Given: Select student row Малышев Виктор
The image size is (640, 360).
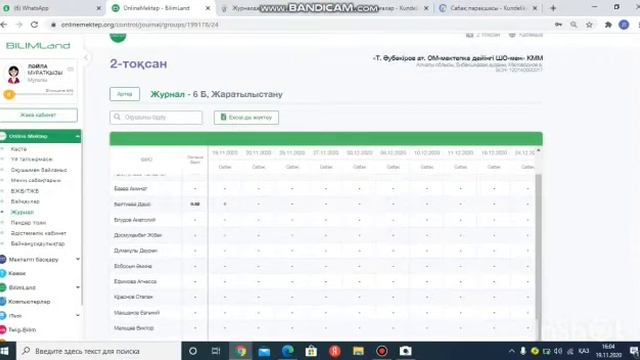Looking at the screenshot, I should [134, 328].
